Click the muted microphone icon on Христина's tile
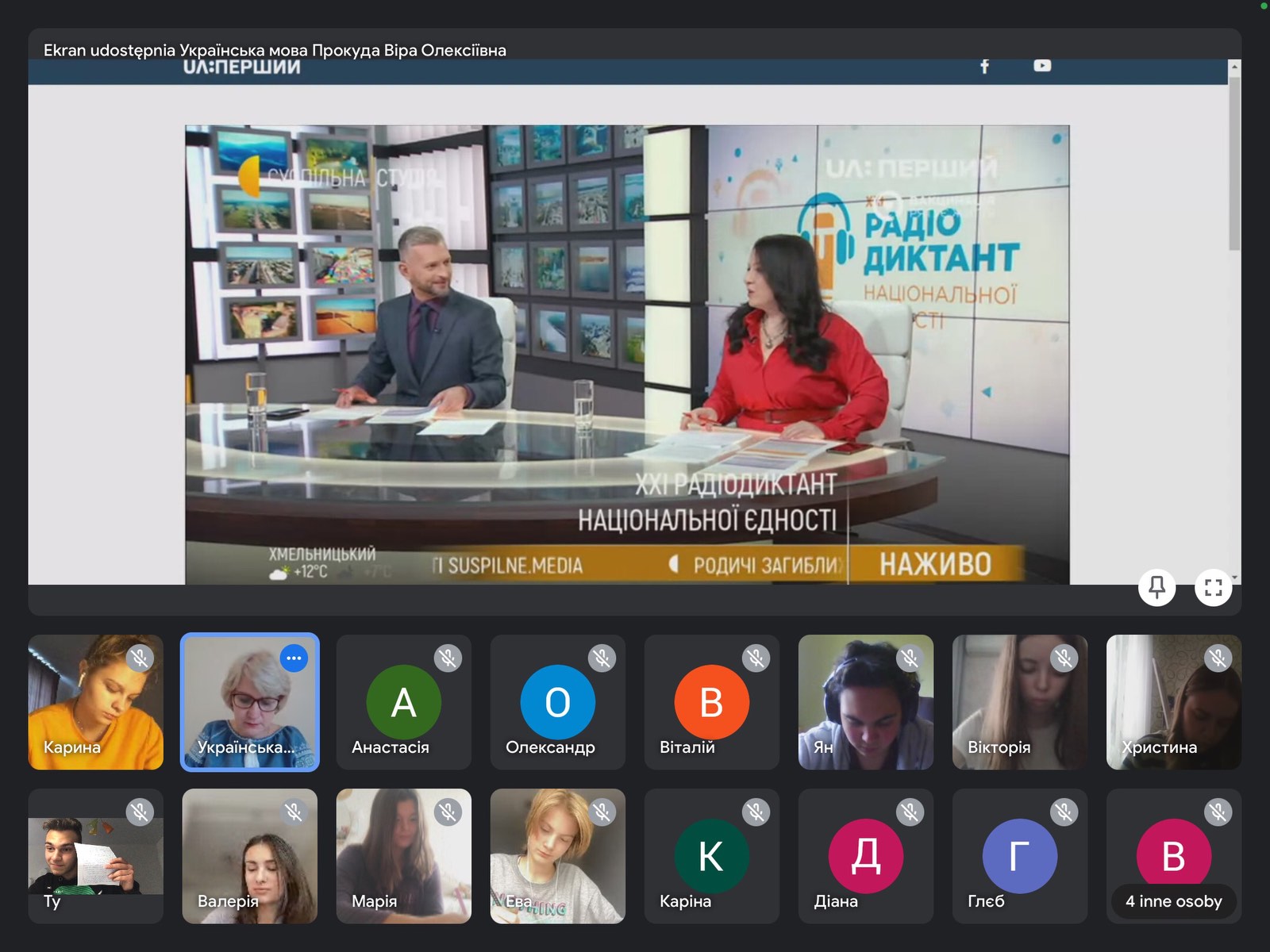1270x952 pixels. (x=1218, y=658)
